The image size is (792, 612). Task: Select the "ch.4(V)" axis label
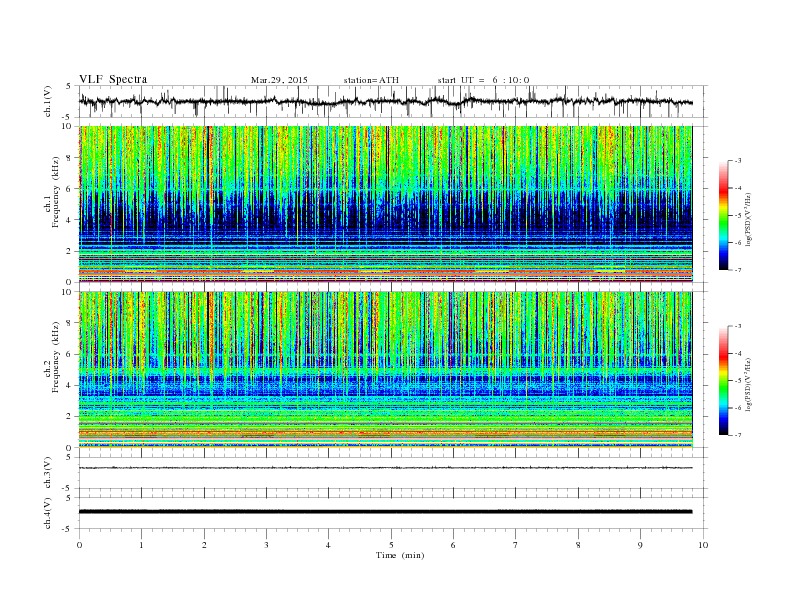click(x=48, y=514)
